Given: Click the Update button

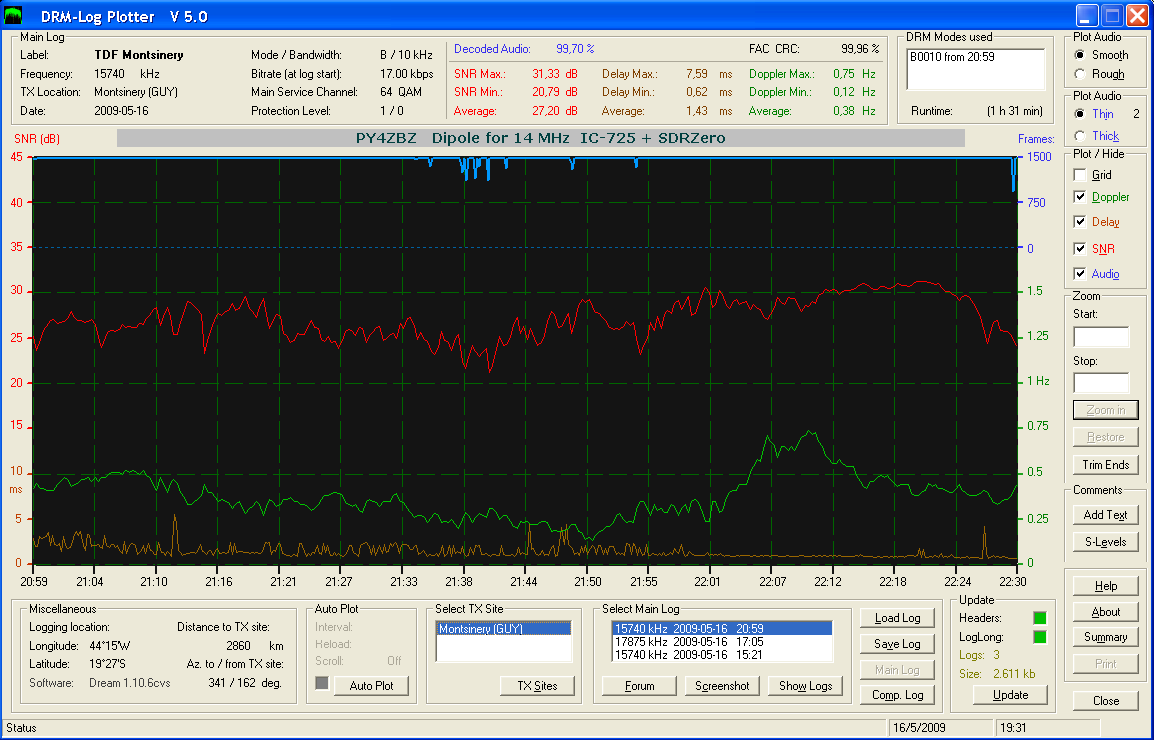Looking at the screenshot, I should [x=1008, y=694].
